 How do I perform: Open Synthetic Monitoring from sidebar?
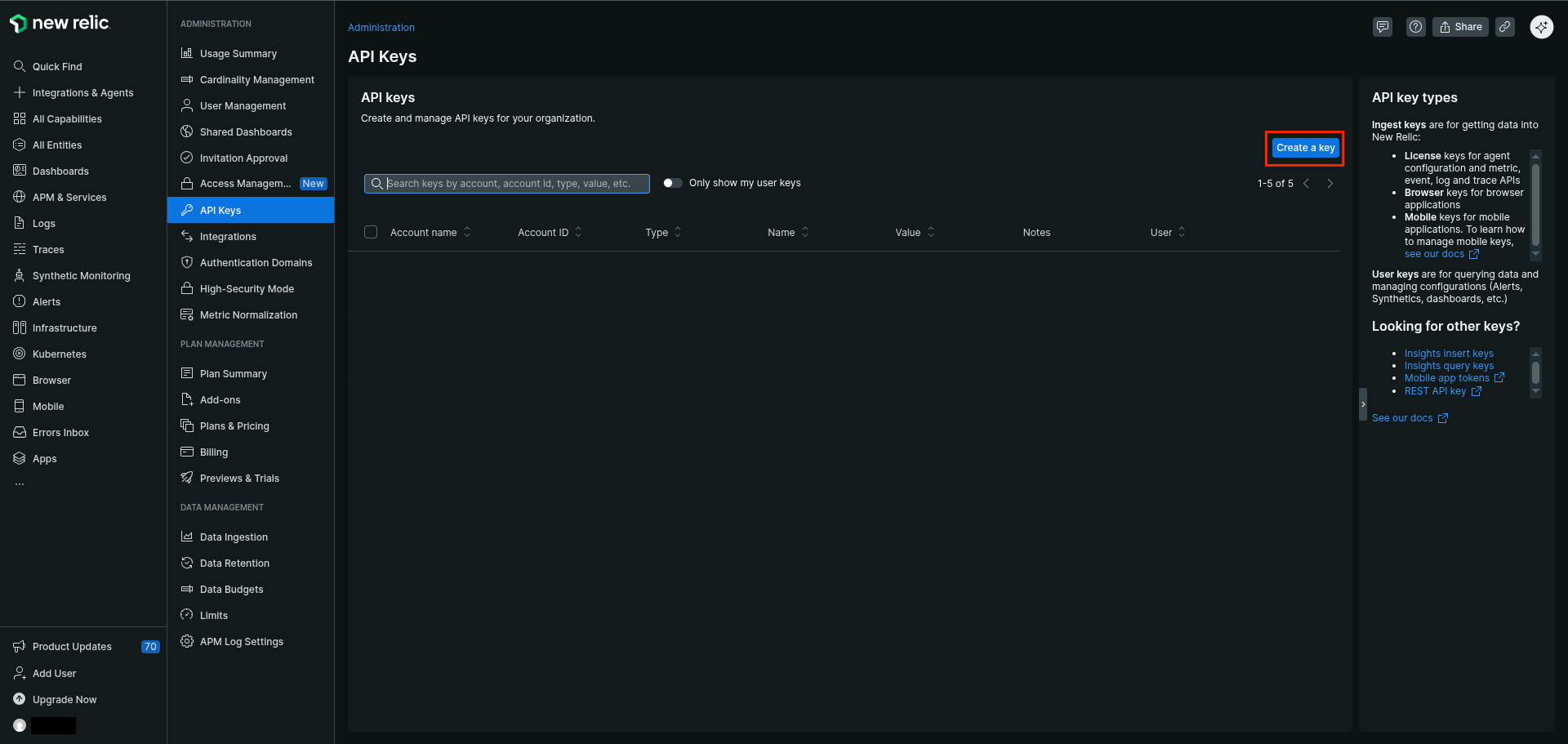pos(81,276)
